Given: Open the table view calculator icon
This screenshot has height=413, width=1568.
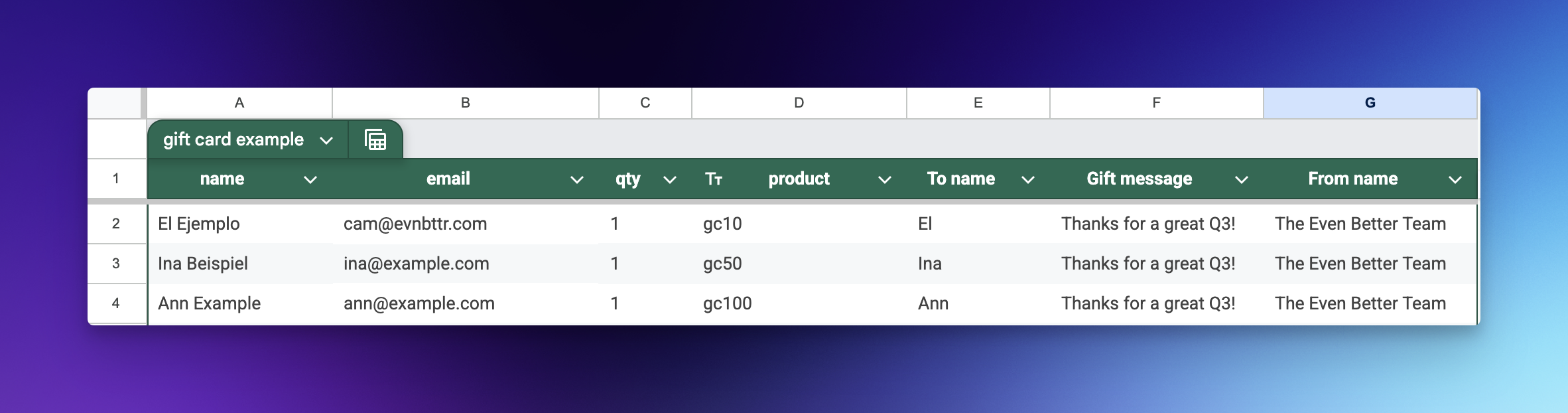Looking at the screenshot, I should point(375,139).
